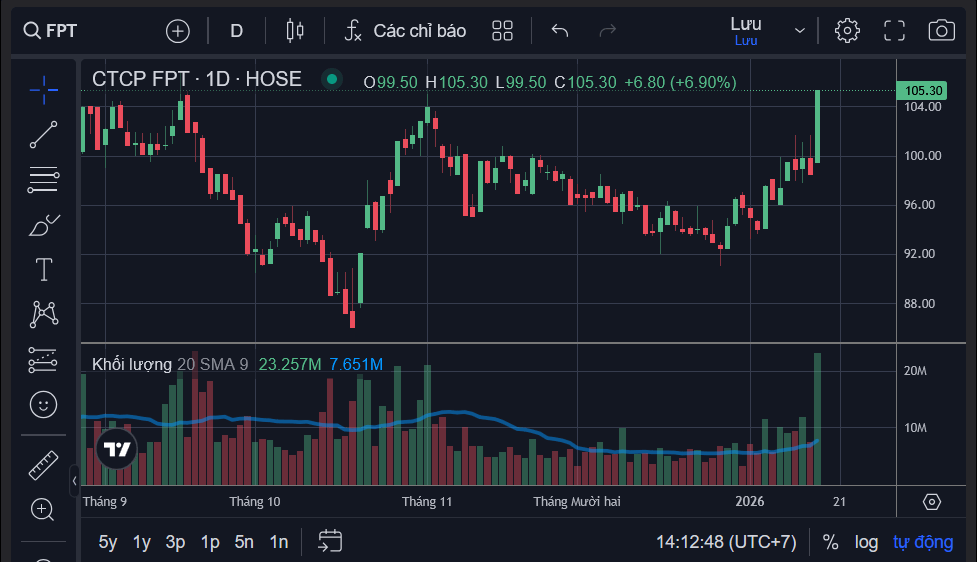Select the 3p time range
977x562 pixels.
click(175, 542)
